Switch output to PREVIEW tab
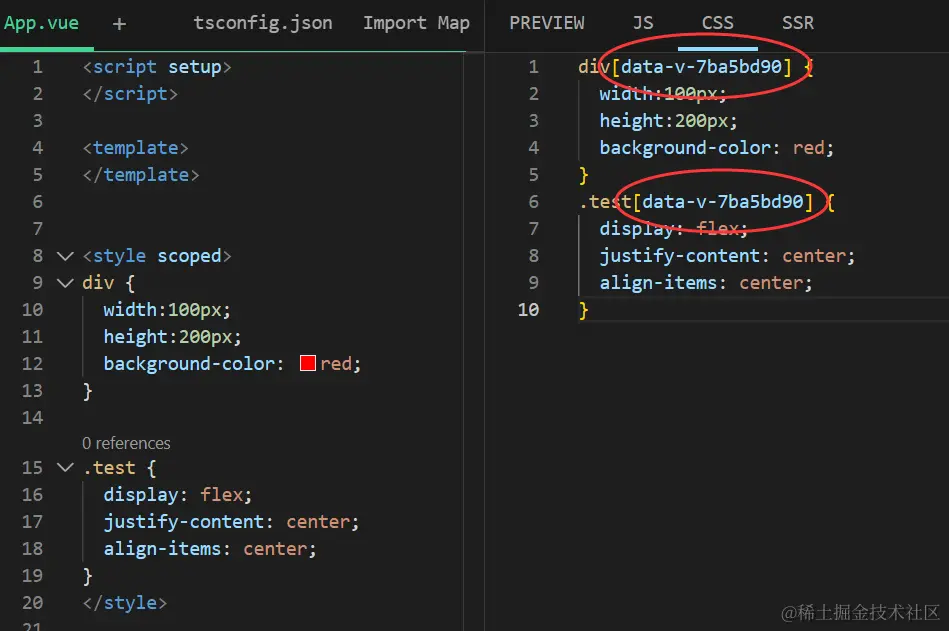This screenshot has width=949, height=631. pos(547,23)
